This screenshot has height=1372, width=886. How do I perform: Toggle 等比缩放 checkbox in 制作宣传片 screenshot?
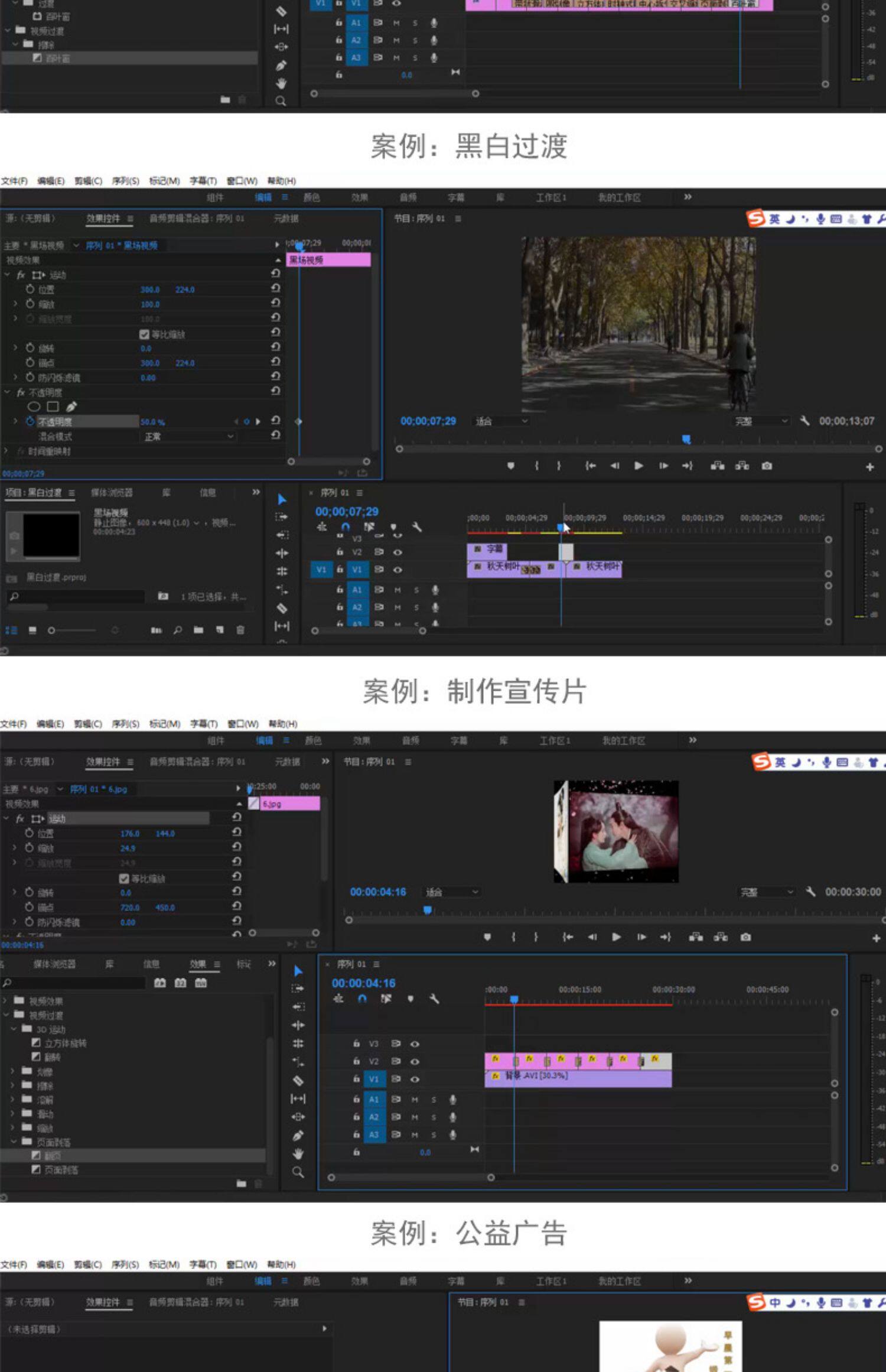124,879
